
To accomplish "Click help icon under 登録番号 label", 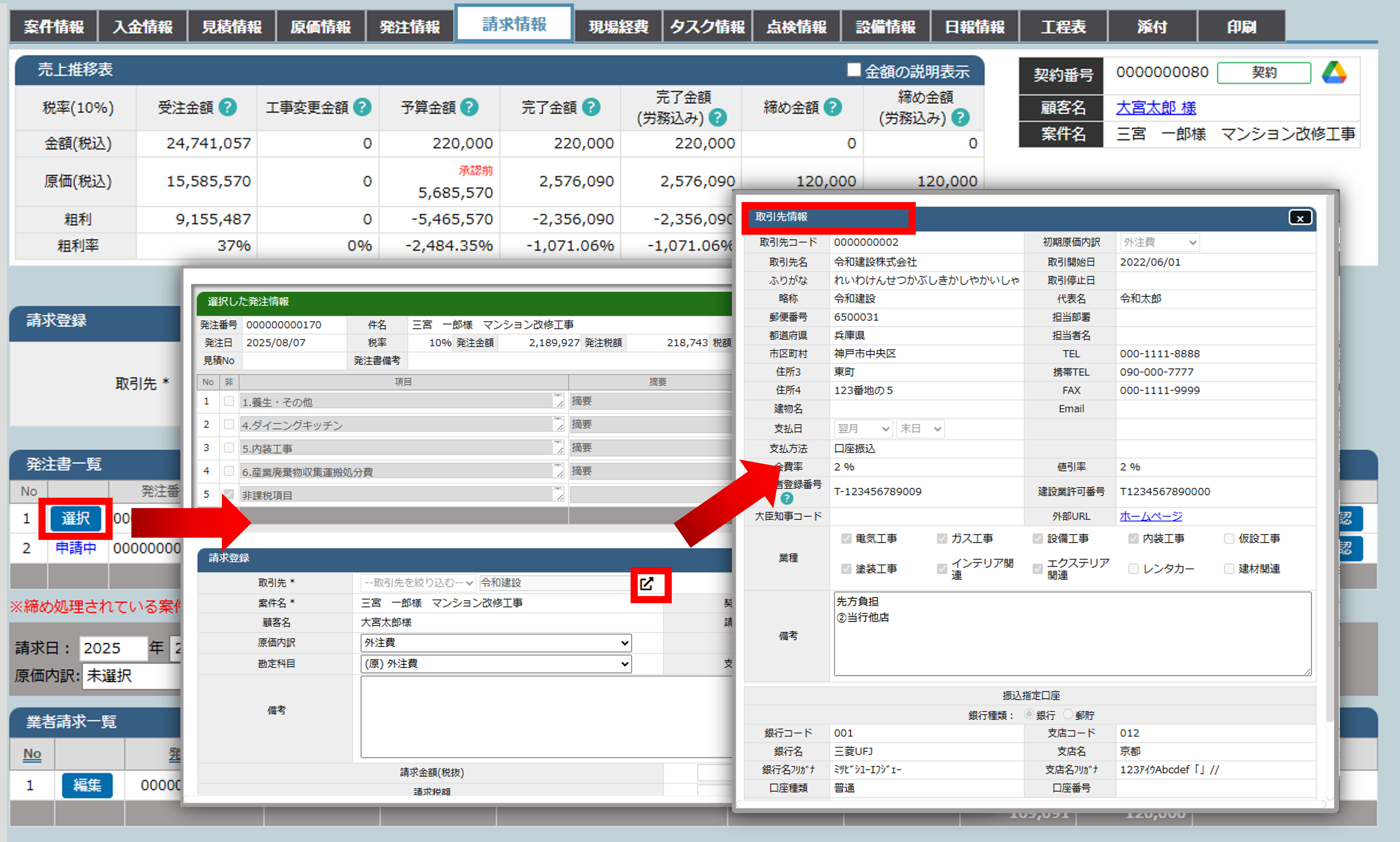I will coord(786,499).
